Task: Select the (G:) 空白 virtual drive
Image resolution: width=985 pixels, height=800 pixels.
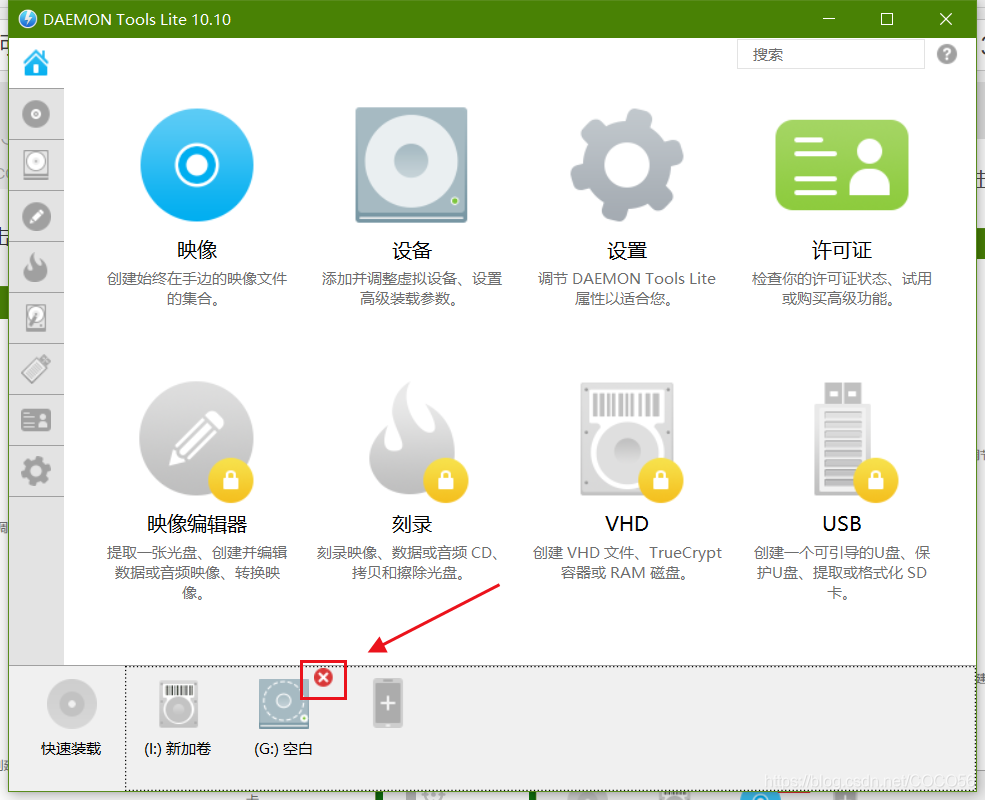Action: [284, 704]
